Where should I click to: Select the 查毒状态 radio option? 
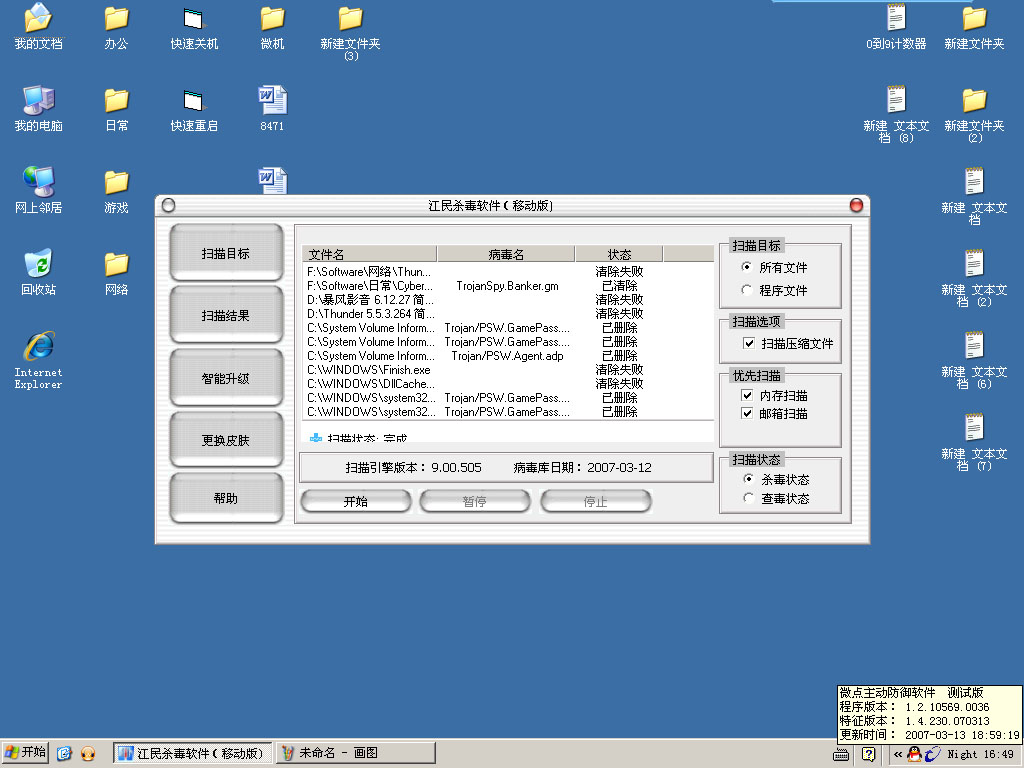tap(748, 498)
